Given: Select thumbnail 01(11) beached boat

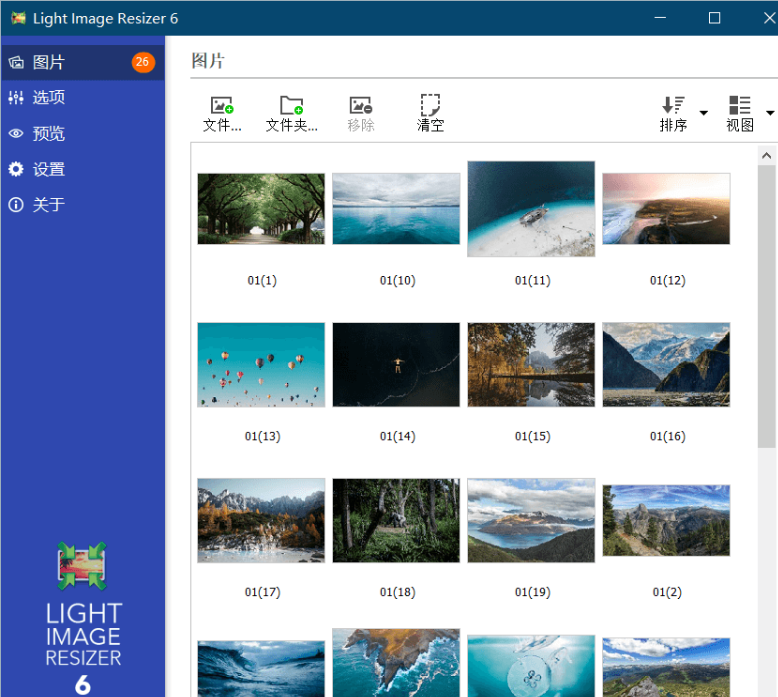Looking at the screenshot, I should coord(531,209).
